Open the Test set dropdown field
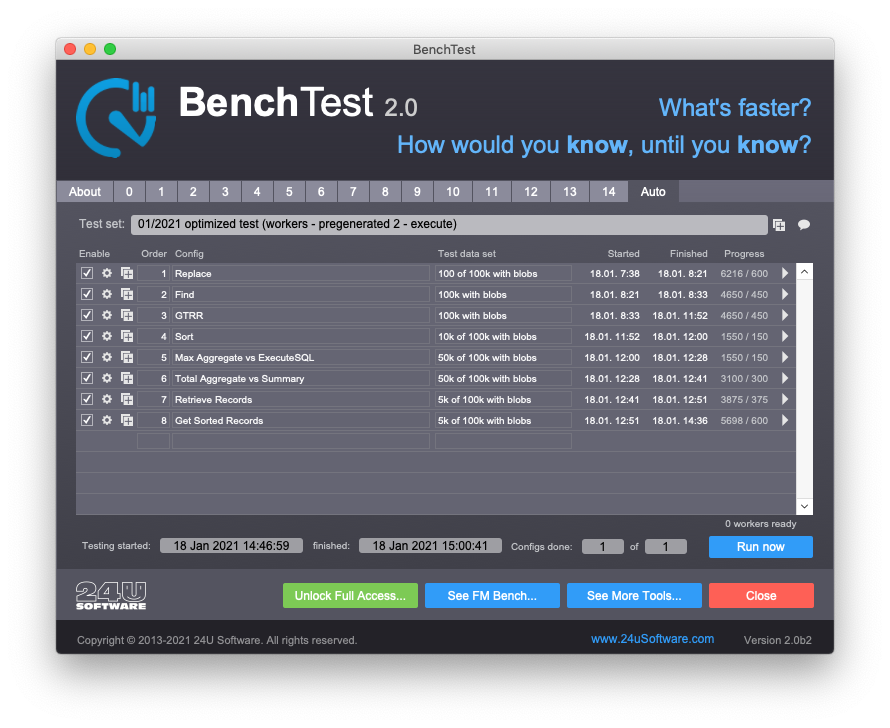 pyautogui.click(x=449, y=225)
